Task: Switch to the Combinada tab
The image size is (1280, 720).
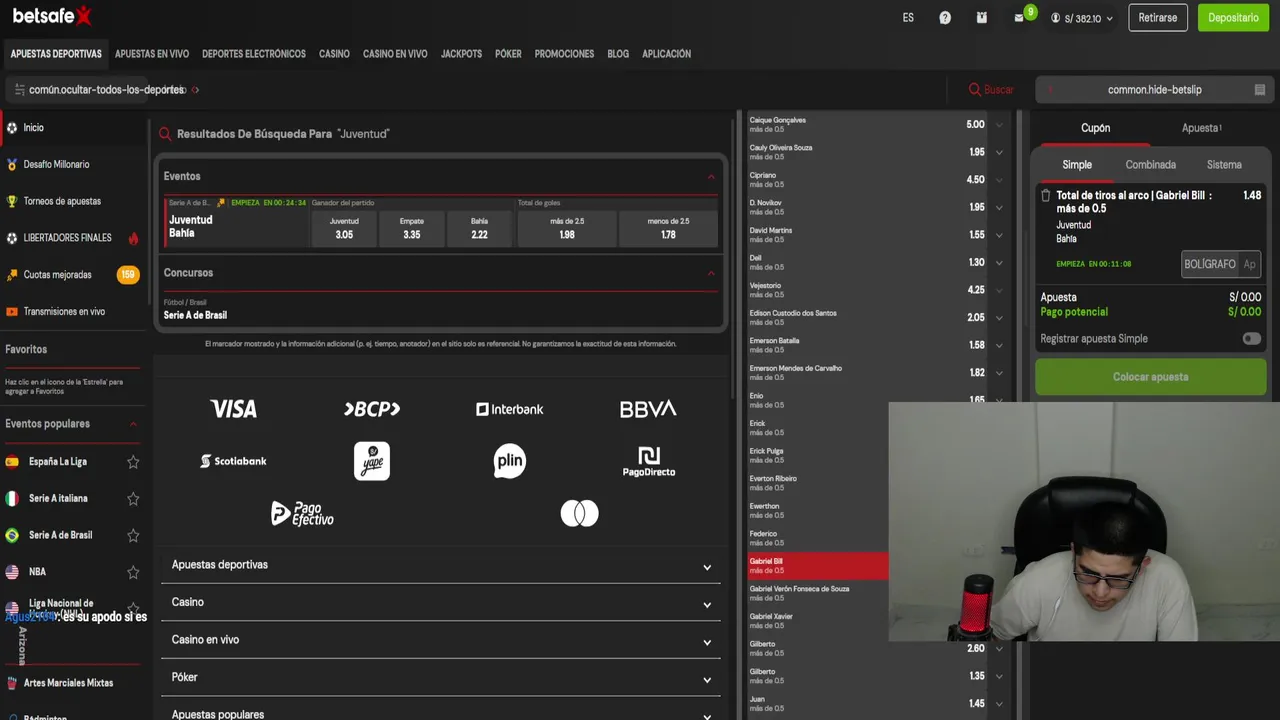Action: point(1150,165)
